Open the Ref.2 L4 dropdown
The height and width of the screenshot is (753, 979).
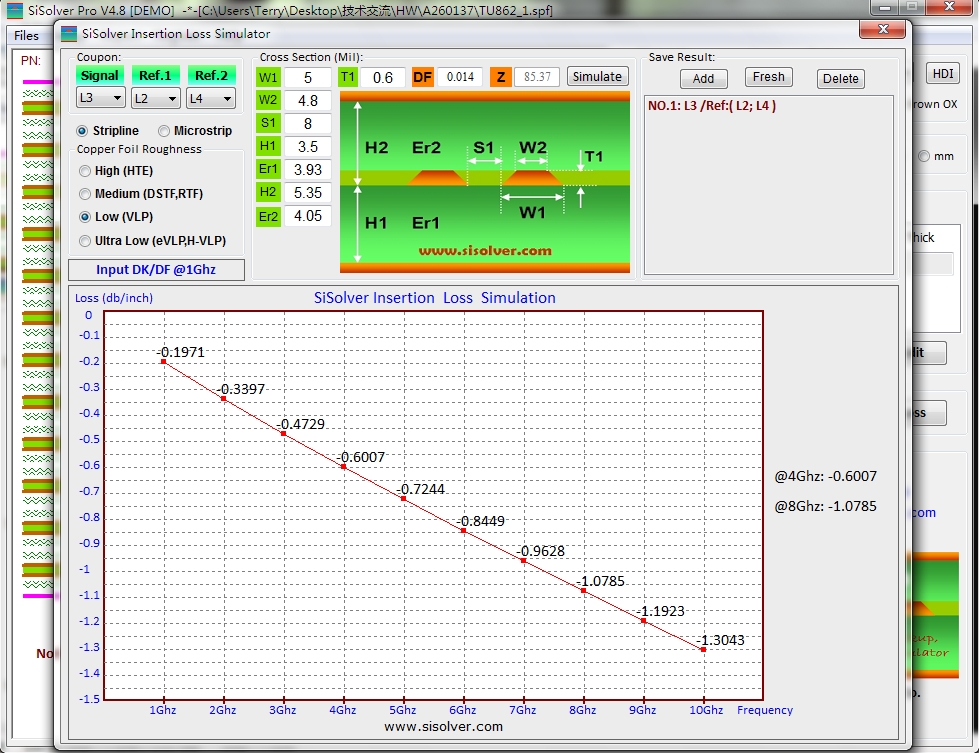coord(211,98)
